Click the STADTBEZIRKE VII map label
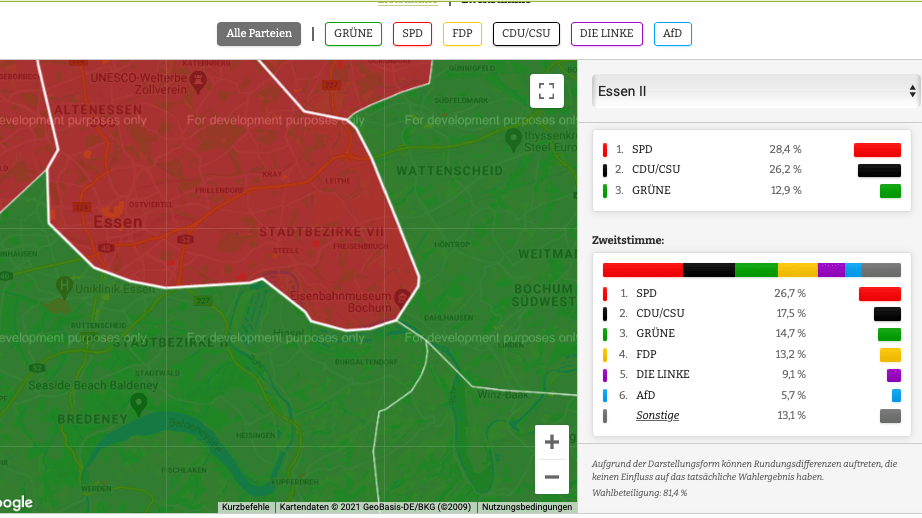Viewport: 922px width, 518px height. coord(321,232)
